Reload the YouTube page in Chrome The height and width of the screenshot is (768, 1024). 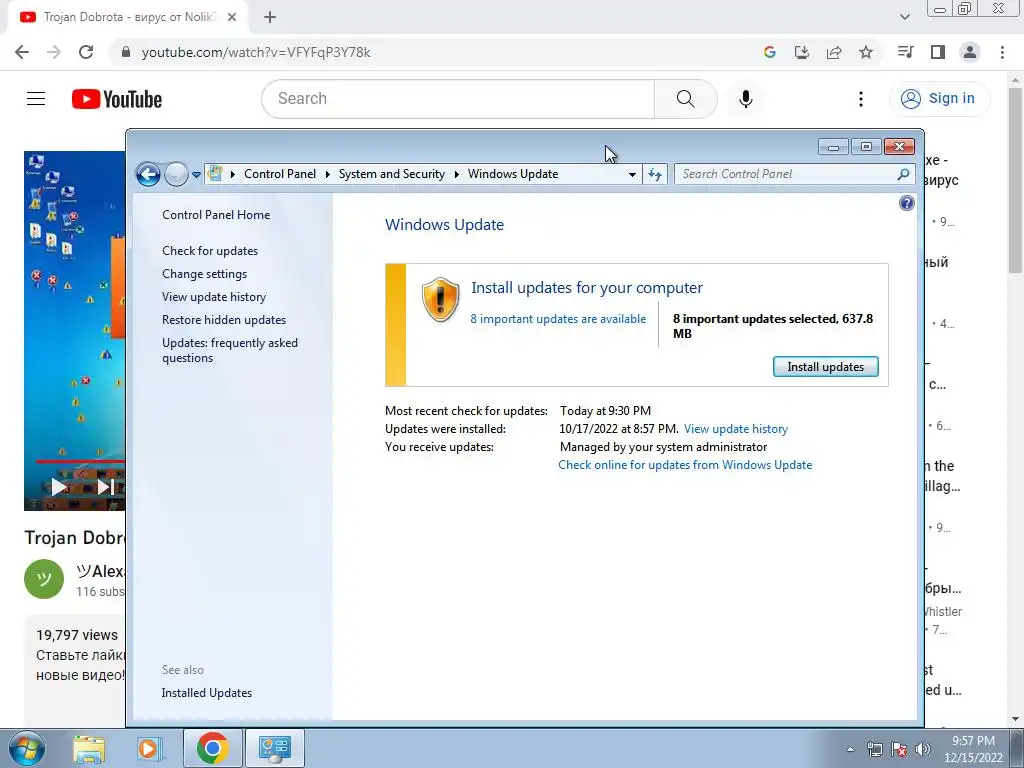point(86,52)
